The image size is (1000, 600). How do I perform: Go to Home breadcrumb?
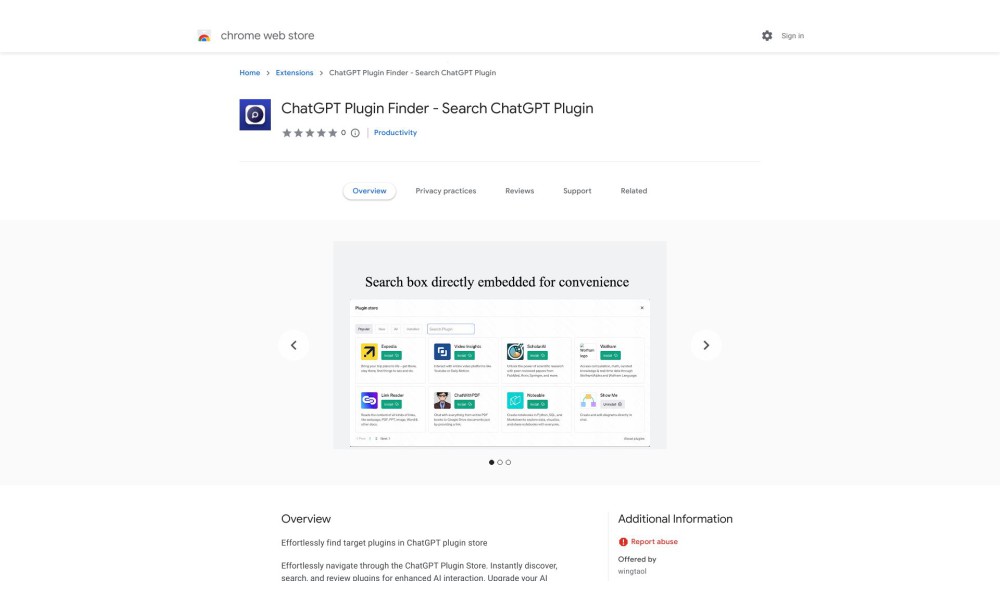tap(249, 73)
